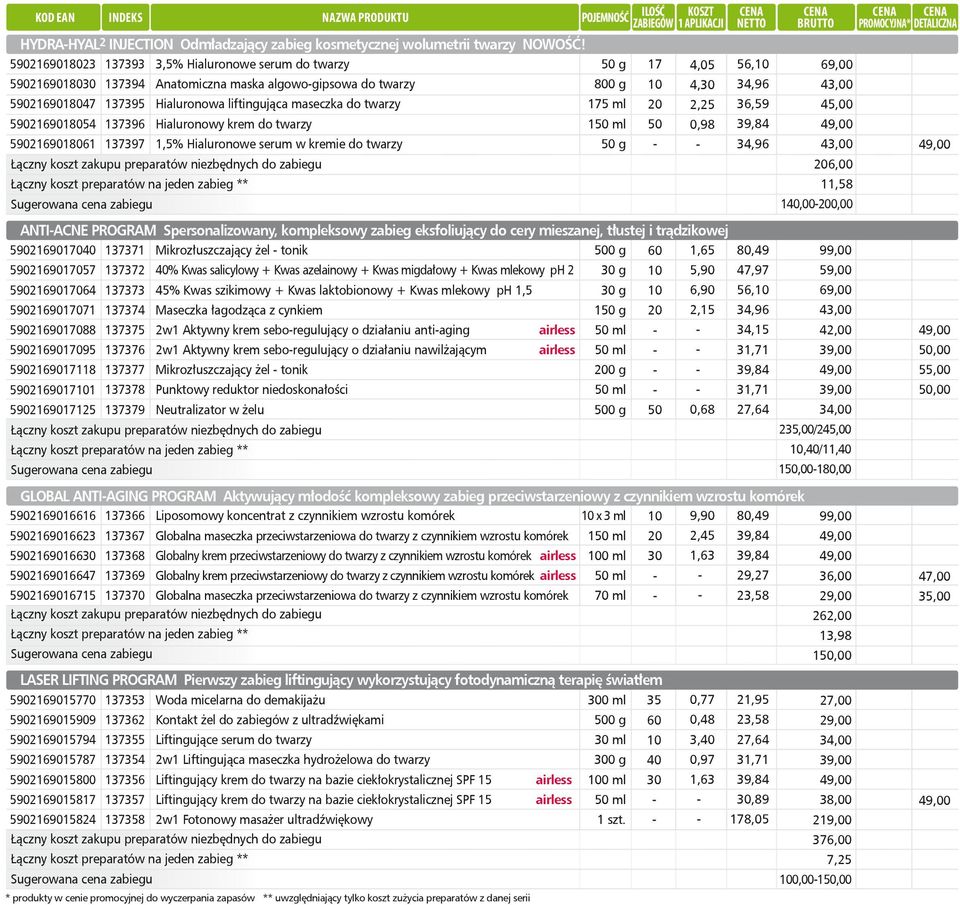The height and width of the screenshot is (905, 960).
Task: Click airless label in nawilżającym sebo-regulujący row
Action: point(557,350)
